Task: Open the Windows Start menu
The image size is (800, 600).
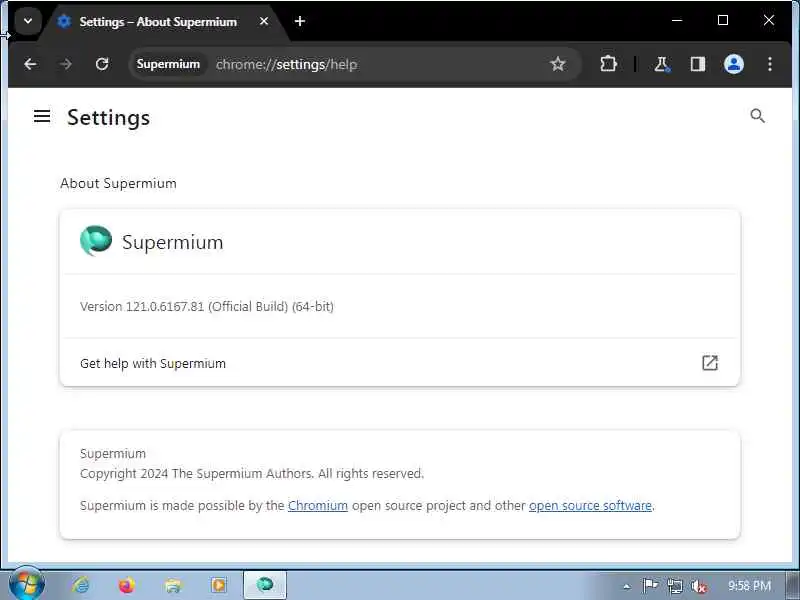Action: click(x=26, y=584)
